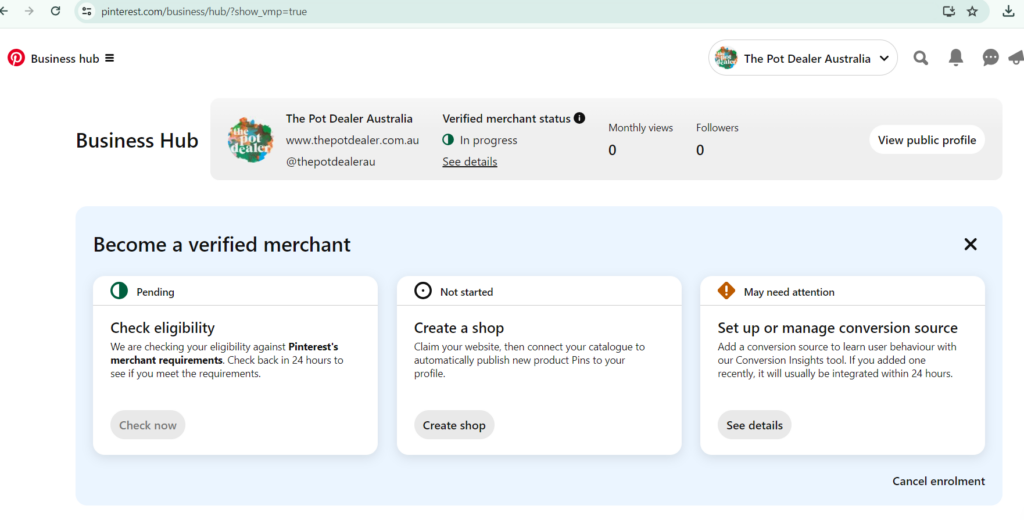1024x520 pixels.
Task: Click the megaphone announcements icon
Action: tap(1016, 58)
